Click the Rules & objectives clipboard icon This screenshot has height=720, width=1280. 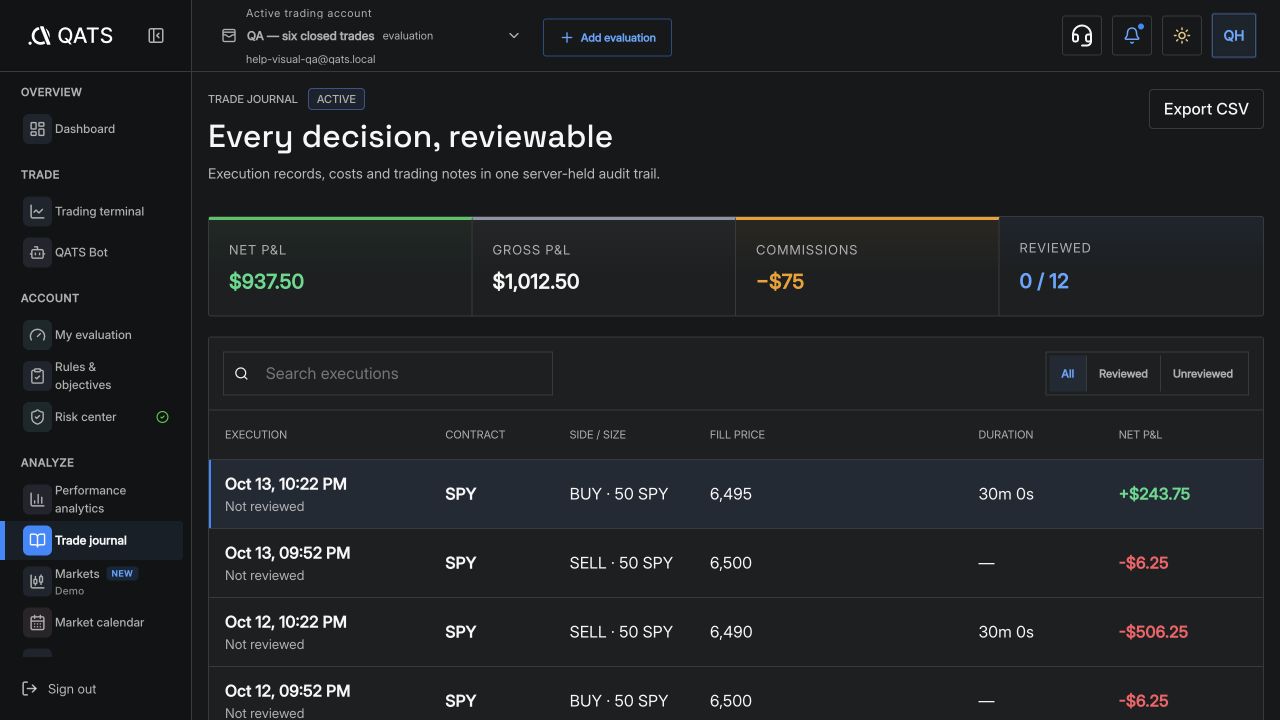(x=37, y=376)
